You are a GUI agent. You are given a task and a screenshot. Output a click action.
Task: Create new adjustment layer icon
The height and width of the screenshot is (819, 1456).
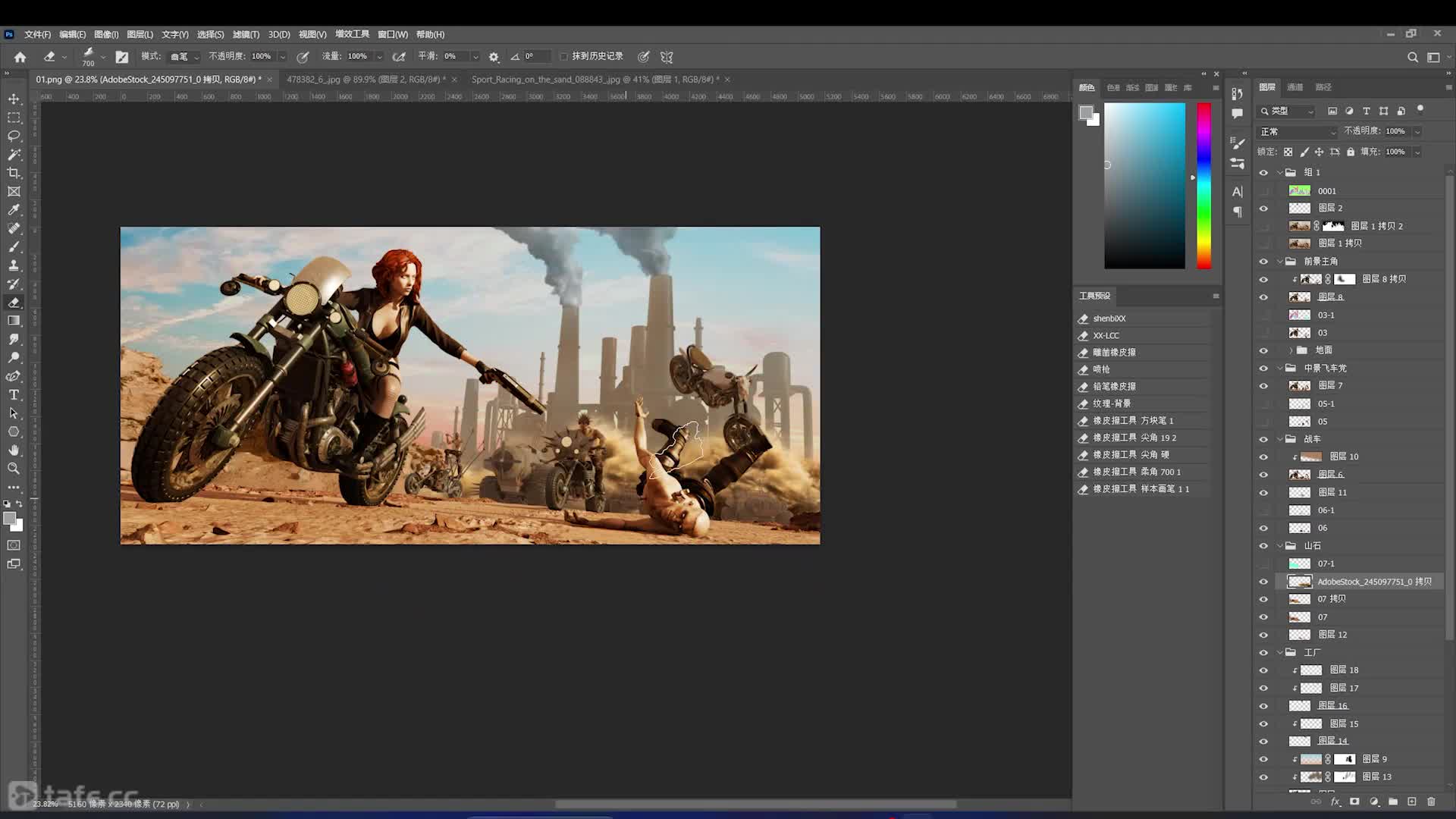point(1374,802)
